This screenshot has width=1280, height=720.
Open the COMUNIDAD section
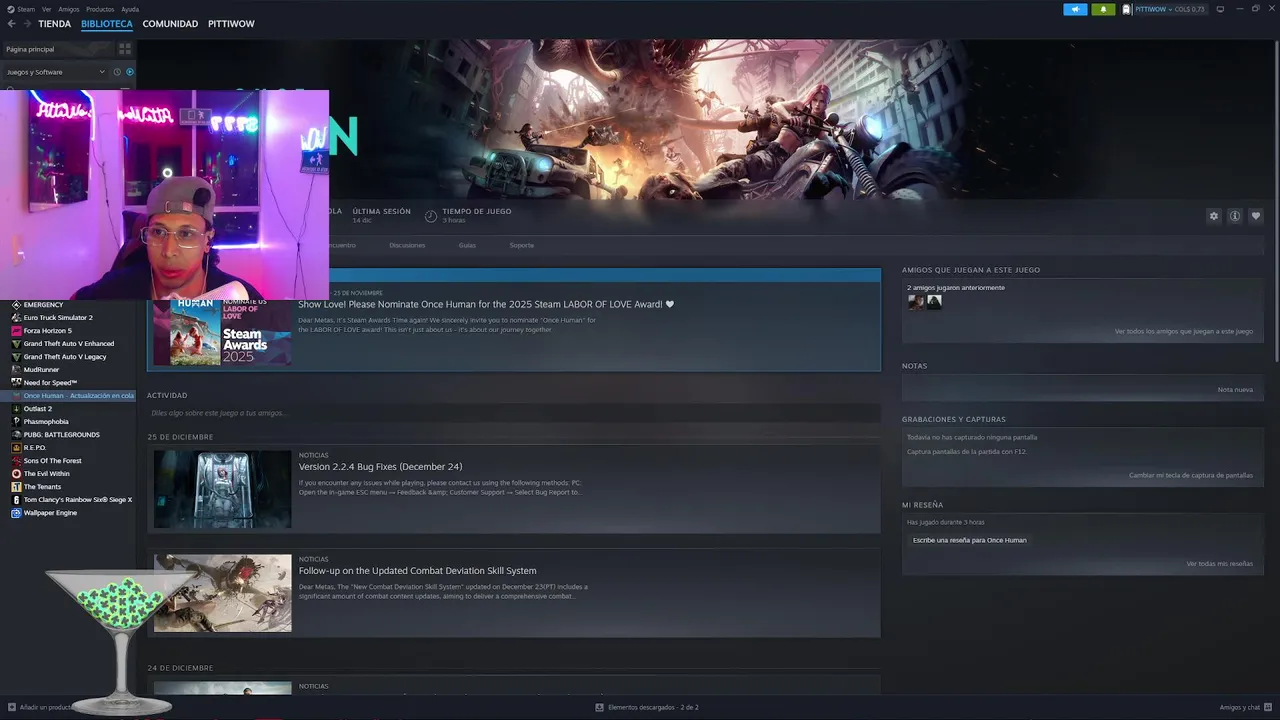tap(170, 24)
